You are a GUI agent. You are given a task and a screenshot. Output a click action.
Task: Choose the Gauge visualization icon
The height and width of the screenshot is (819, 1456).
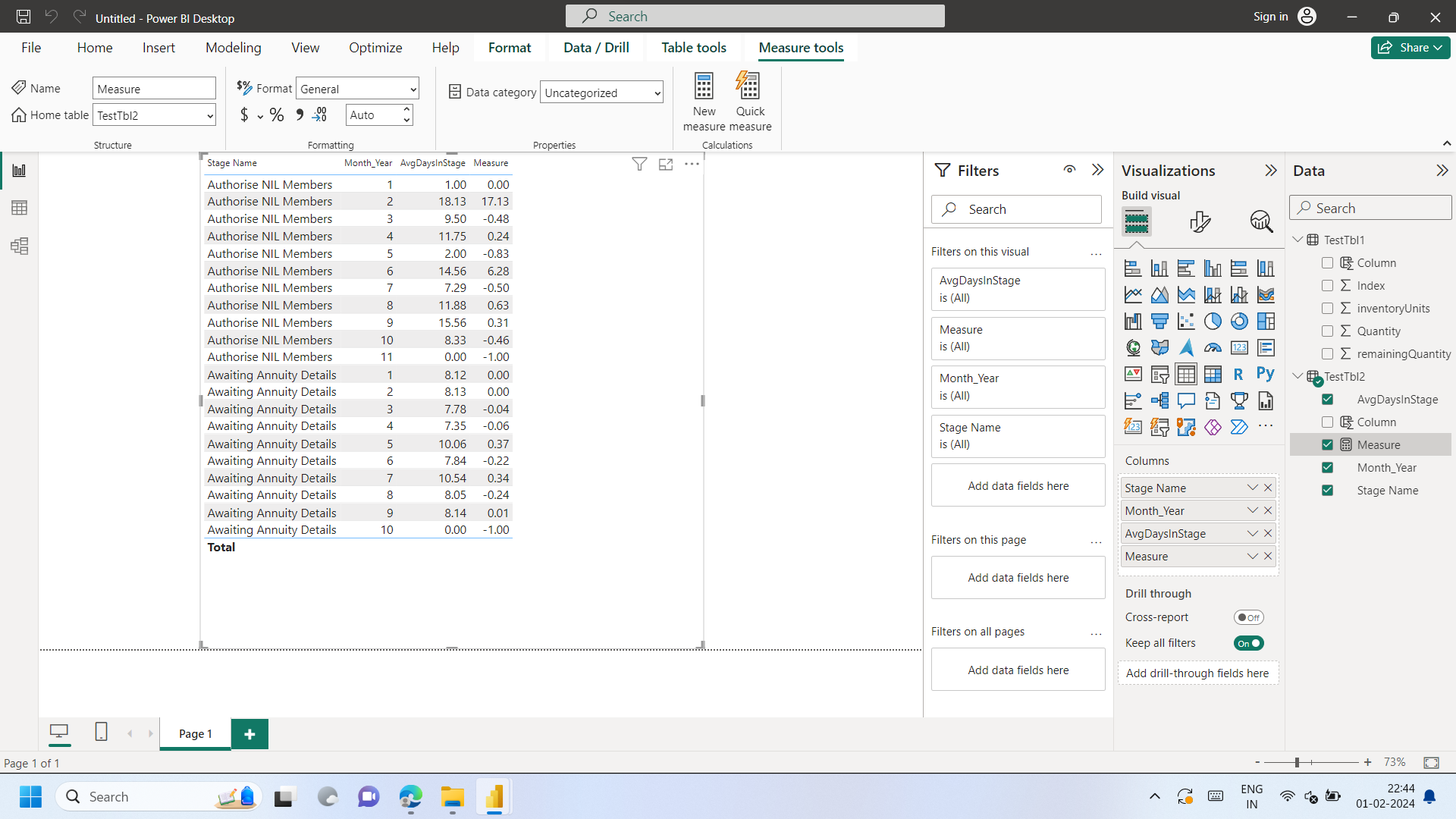coord(1213,347)
